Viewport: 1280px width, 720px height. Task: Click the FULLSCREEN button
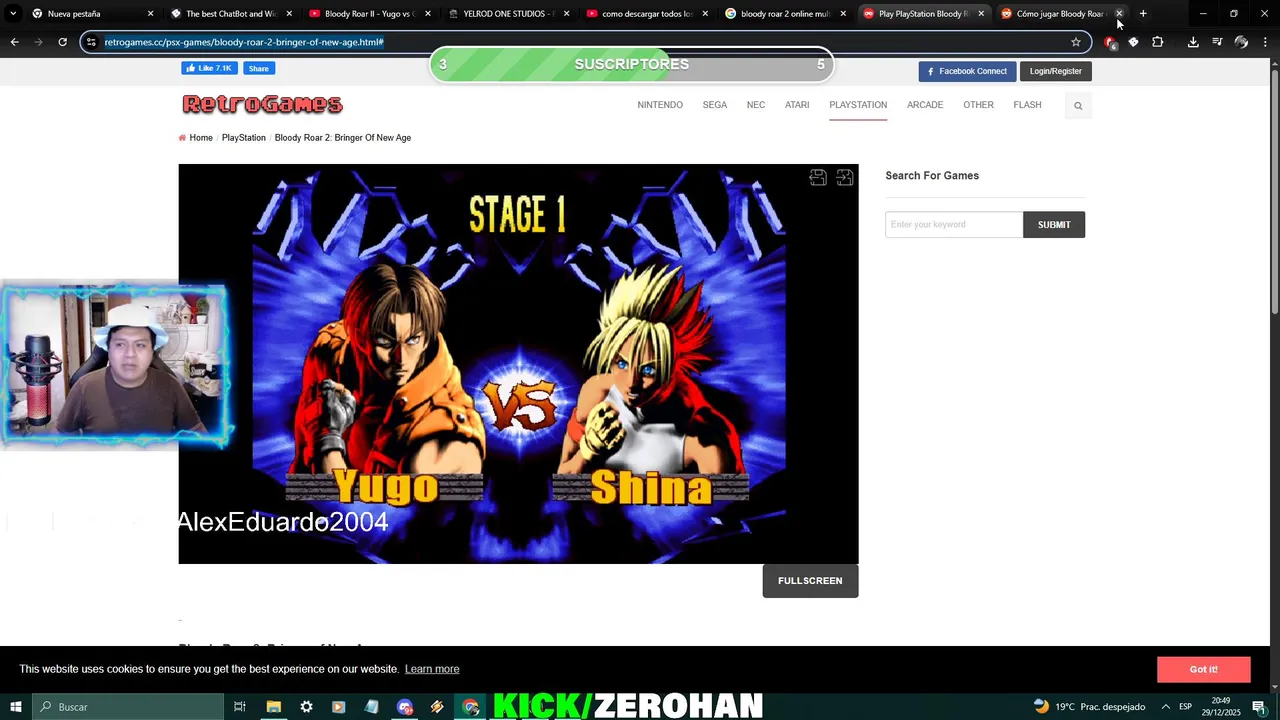810,581
